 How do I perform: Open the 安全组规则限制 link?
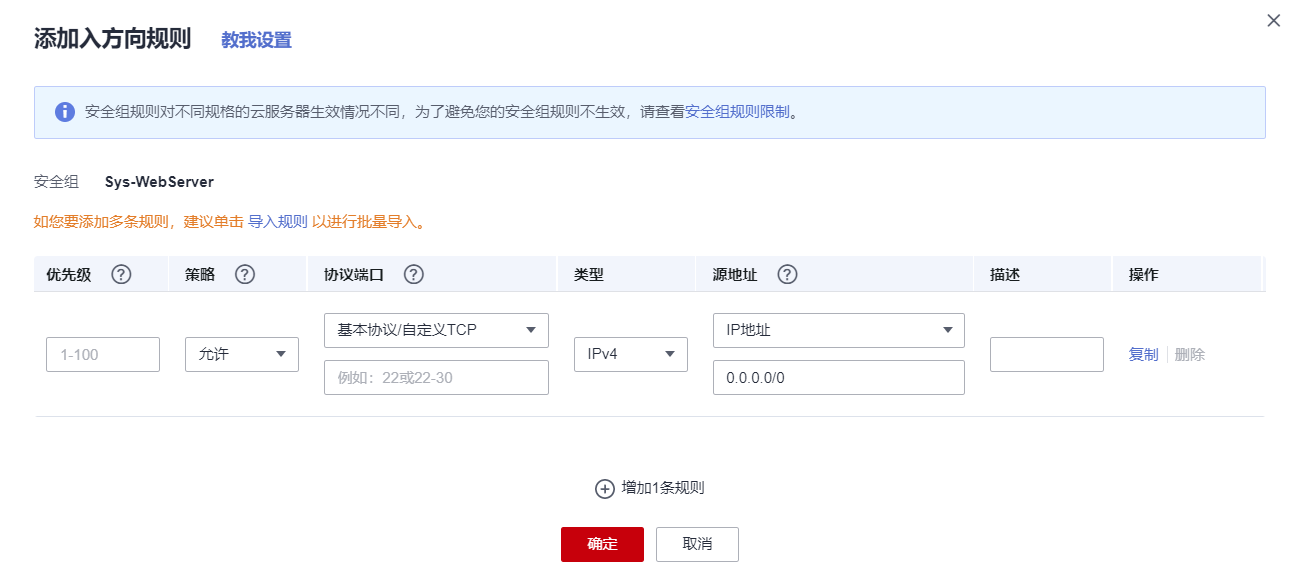pos(737,112)
